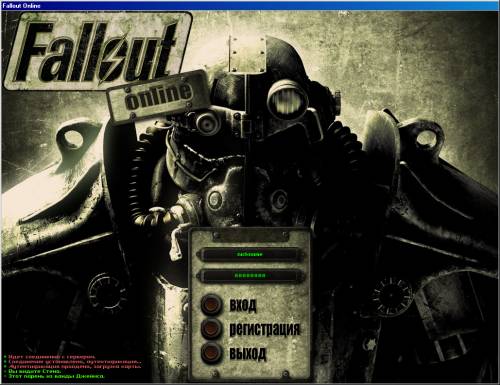500x385 pixels.
Task: Select the выход exit label
Action: pyautogui.click(x=248, y=353)
